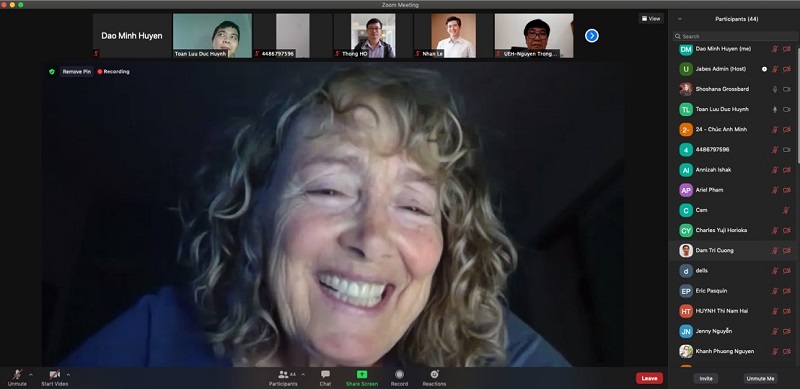The image size is (800, 389).
Task: Toggle Toan Luu Duc Huynh's microphone icon
Action: [x=774, y=109]
